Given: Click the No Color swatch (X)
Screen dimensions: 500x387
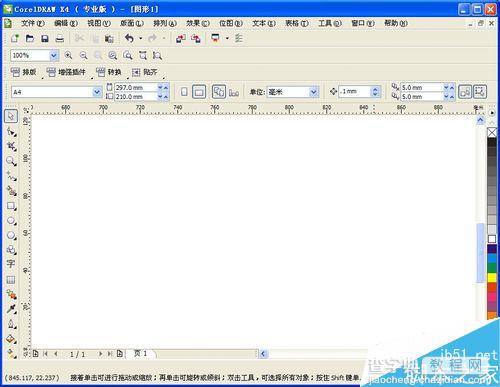Looking at the screenshot, I should click(x=492, y=133).
